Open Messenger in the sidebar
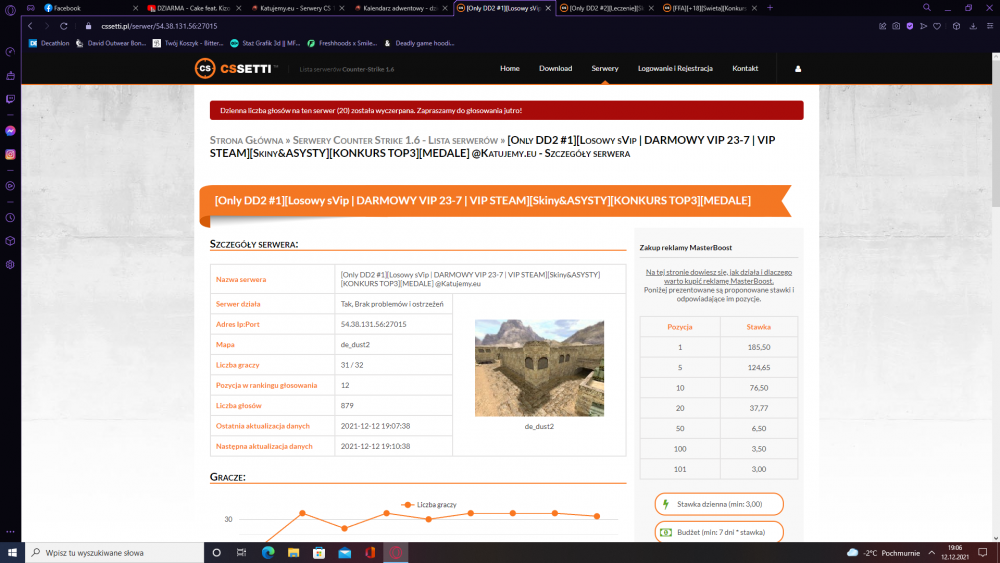 click(x=10, y=131)
